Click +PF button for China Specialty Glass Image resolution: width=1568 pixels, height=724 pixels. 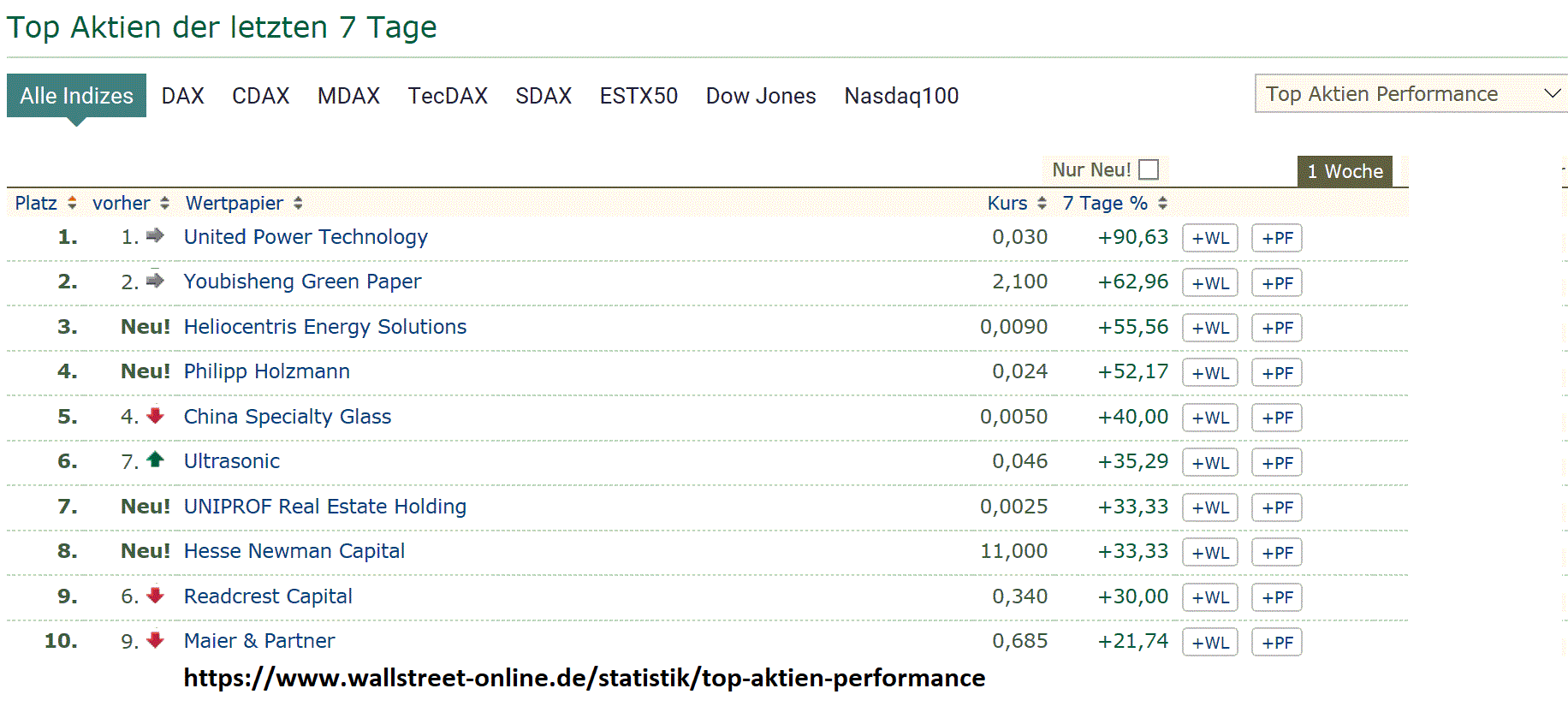pyautogui.click(x=1276, y=418)
